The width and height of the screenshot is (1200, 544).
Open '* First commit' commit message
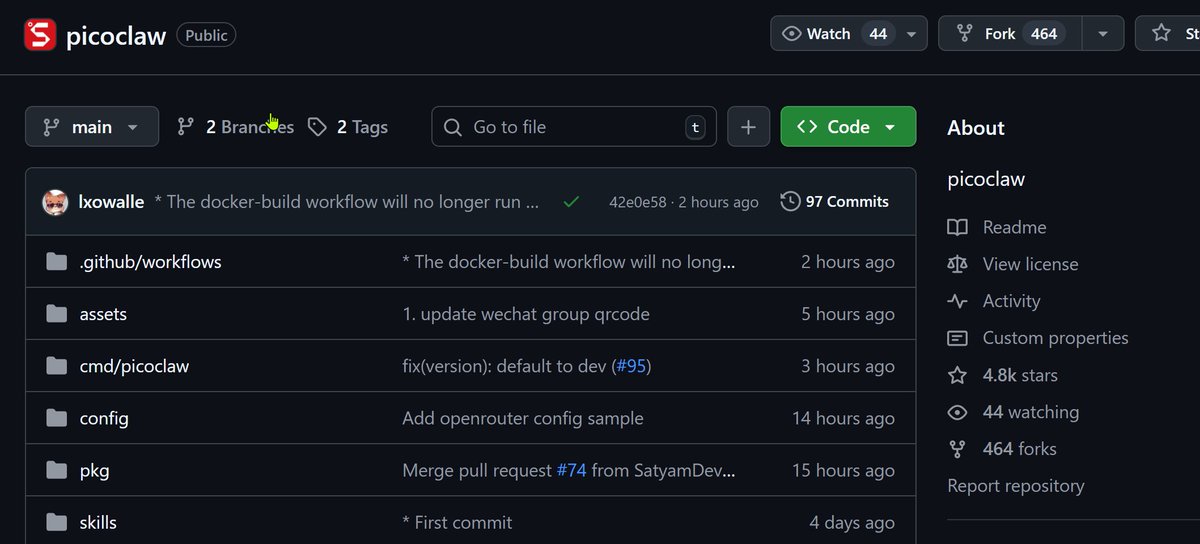tap(457, 522)
